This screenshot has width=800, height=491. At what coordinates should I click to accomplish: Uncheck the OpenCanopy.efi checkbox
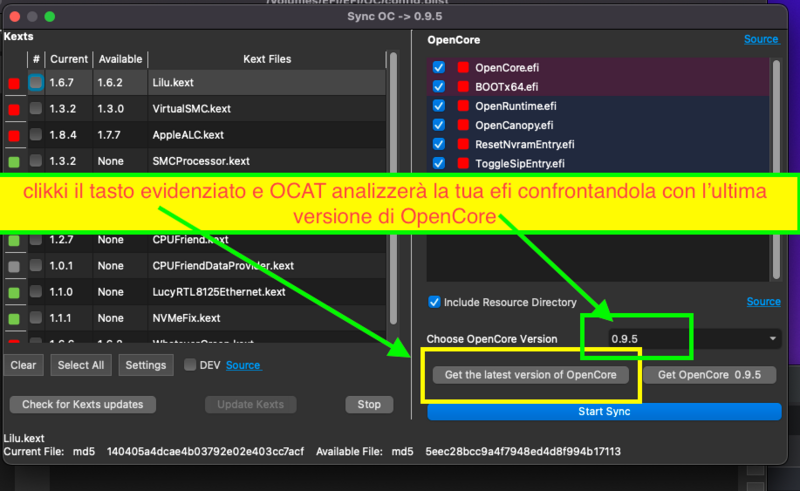439,125
